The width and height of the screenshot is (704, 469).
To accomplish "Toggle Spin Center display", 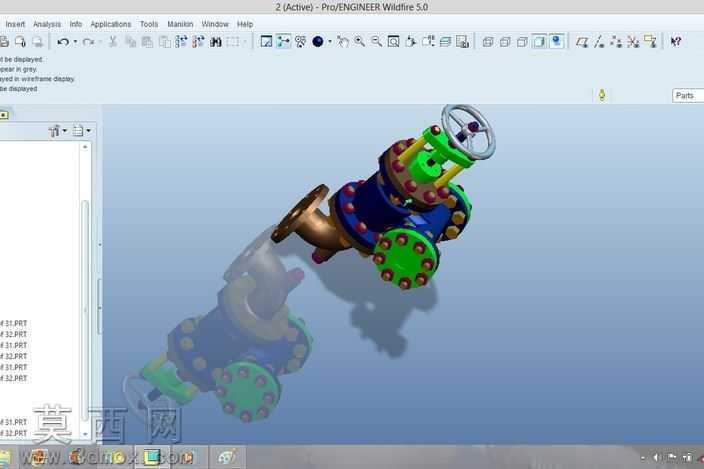I will coord(283,42).
